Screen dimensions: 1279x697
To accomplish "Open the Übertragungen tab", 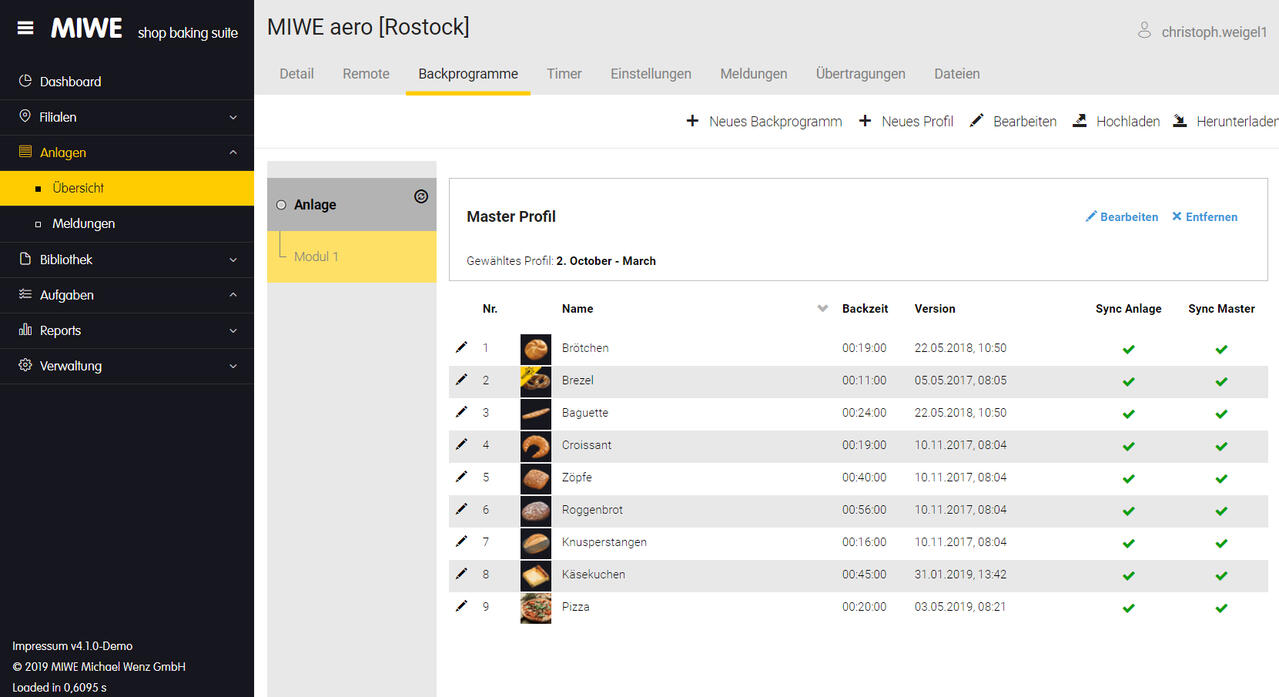I will coord(861,74).
